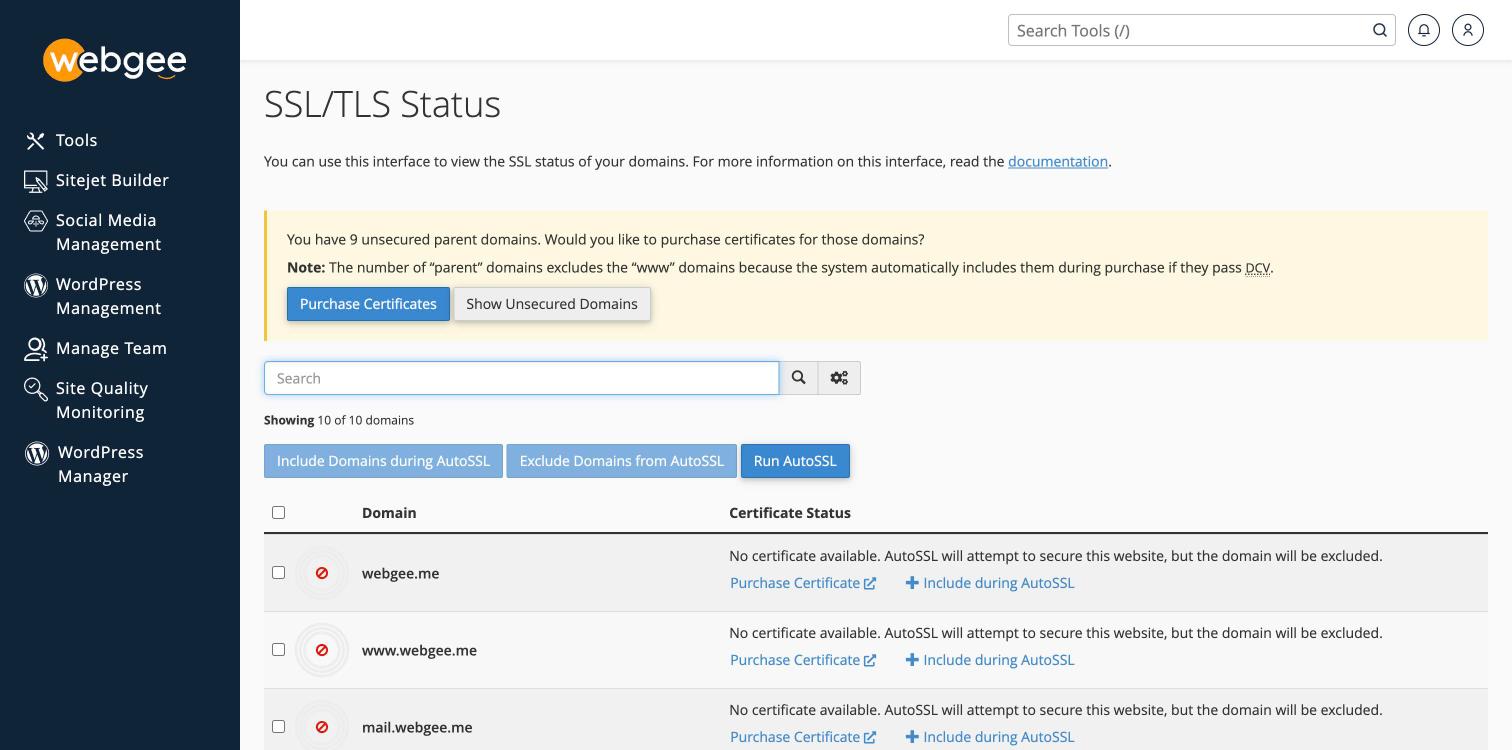Click the red status icon for mail.webgee.me

(x=322, y=727)
